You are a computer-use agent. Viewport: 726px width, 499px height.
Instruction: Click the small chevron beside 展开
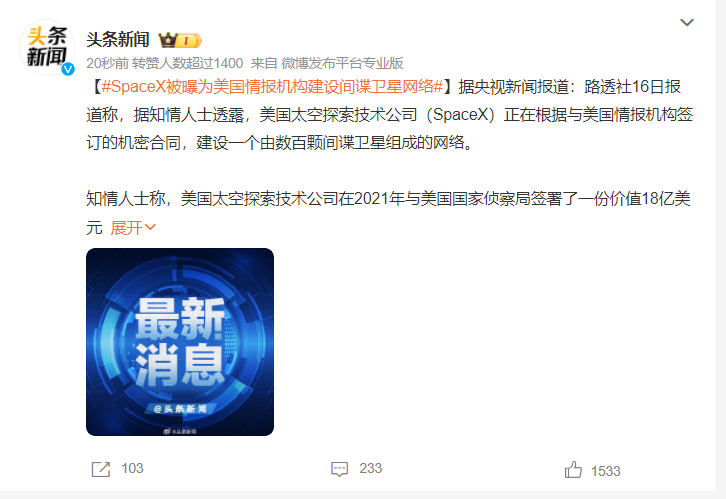click(x=150, y=227)
